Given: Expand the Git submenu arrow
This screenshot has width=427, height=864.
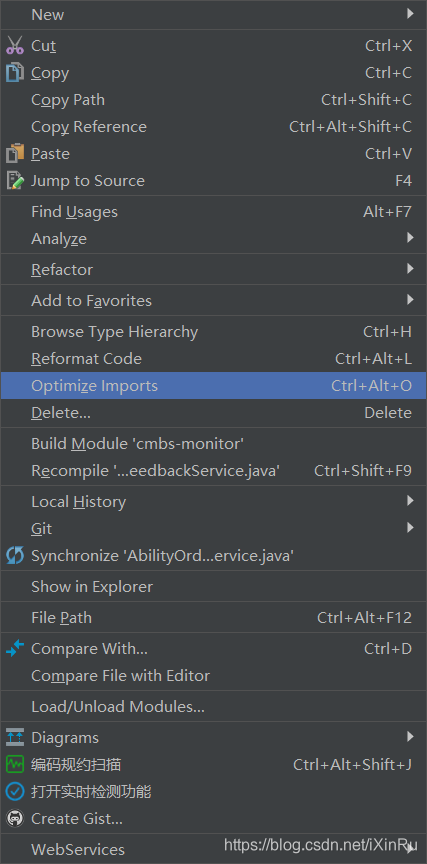Looking at the screenshot, I should click(x=410, y=528).
